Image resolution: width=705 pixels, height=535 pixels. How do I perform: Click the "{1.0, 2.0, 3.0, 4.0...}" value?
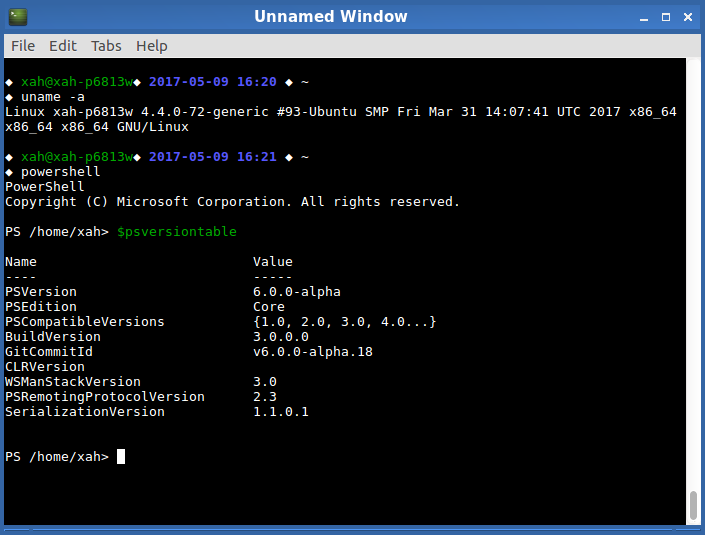click(345, 322)
